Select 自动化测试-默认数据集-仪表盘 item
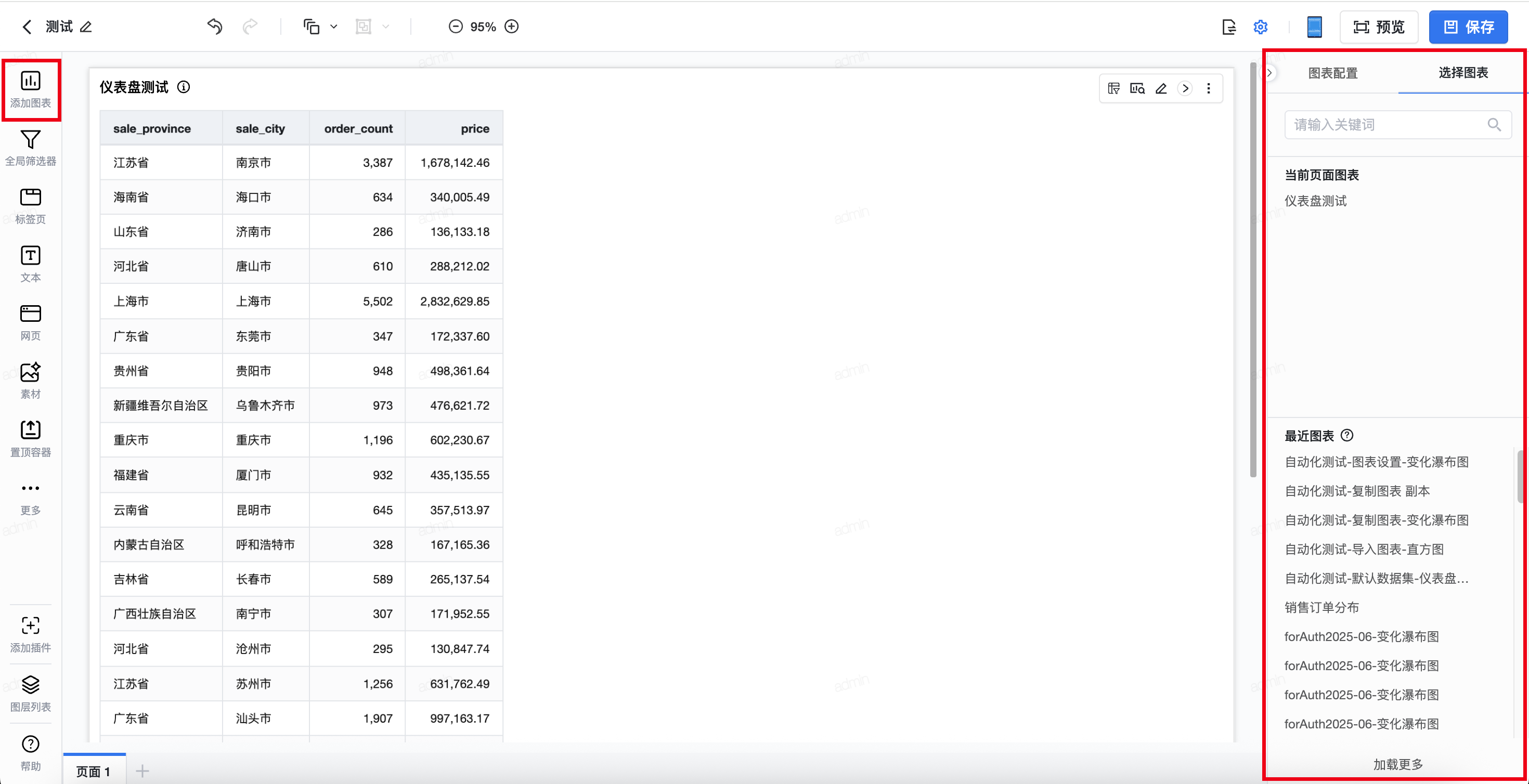This screenshot has width=1529, height=784. [x=1377, y=578]
